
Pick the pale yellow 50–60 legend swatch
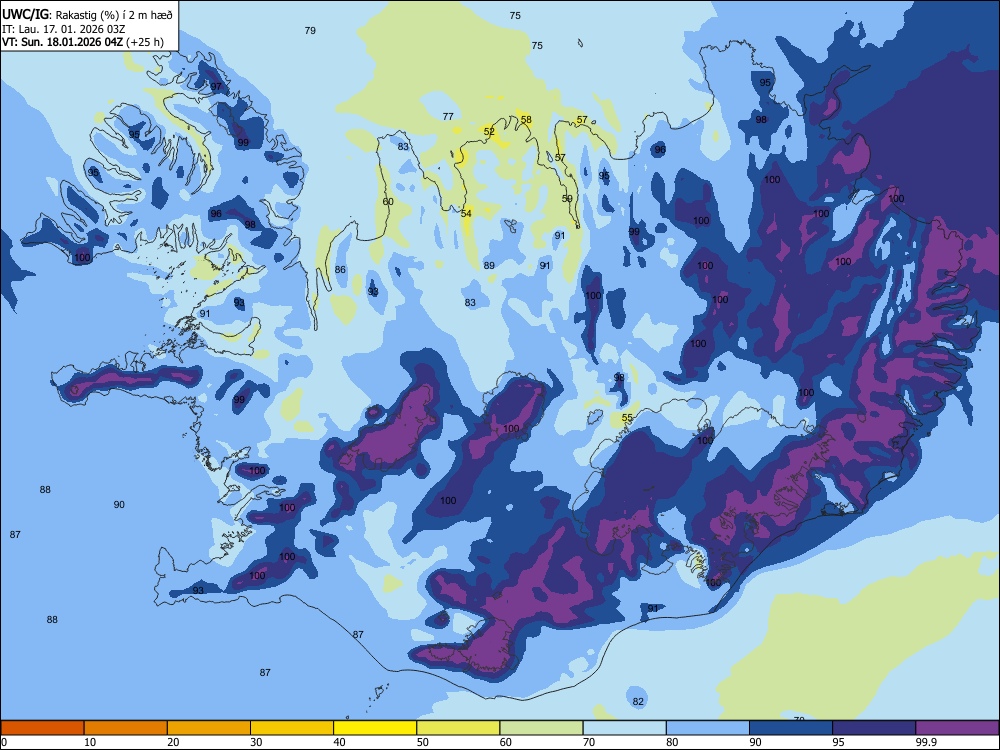[x=458, y=728]
